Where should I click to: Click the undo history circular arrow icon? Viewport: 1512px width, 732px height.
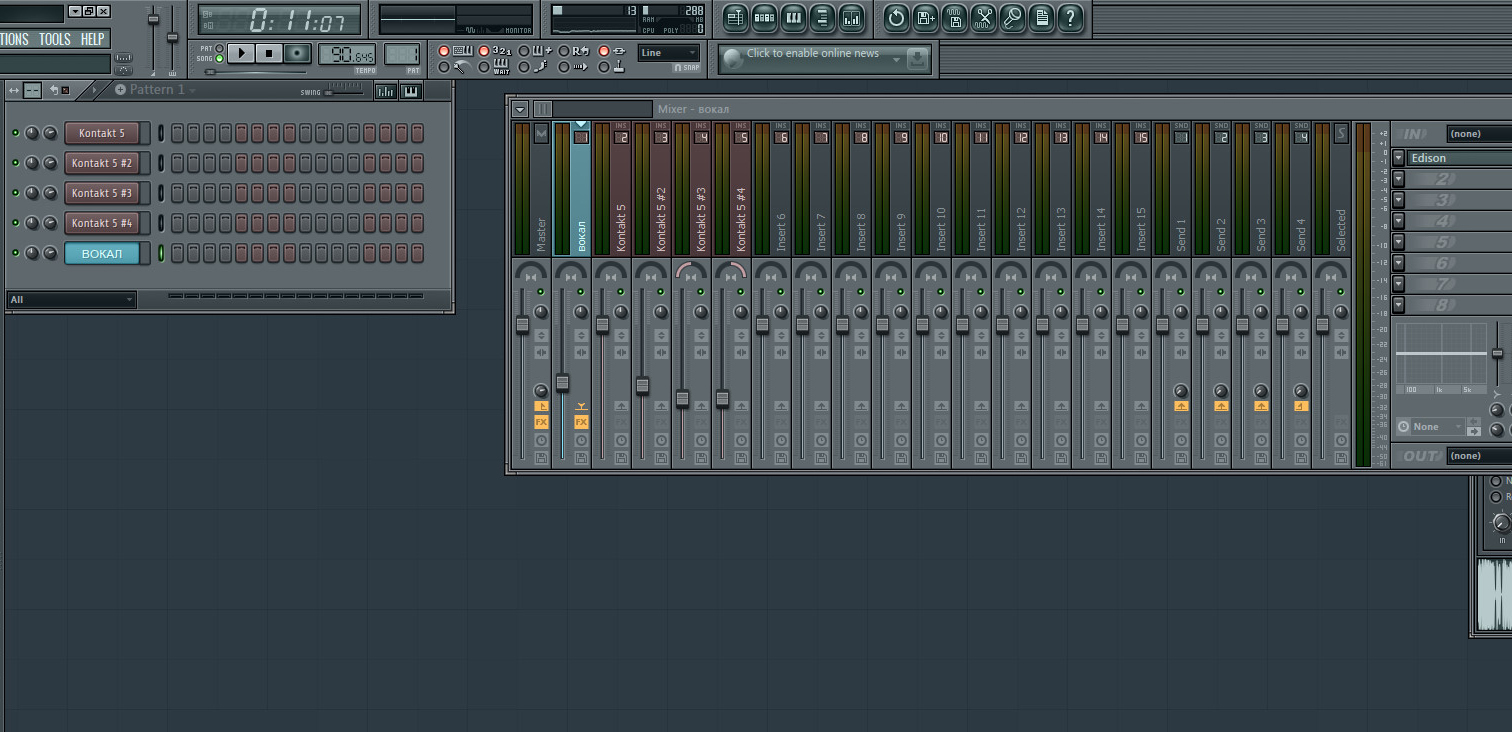click(896, 17)
